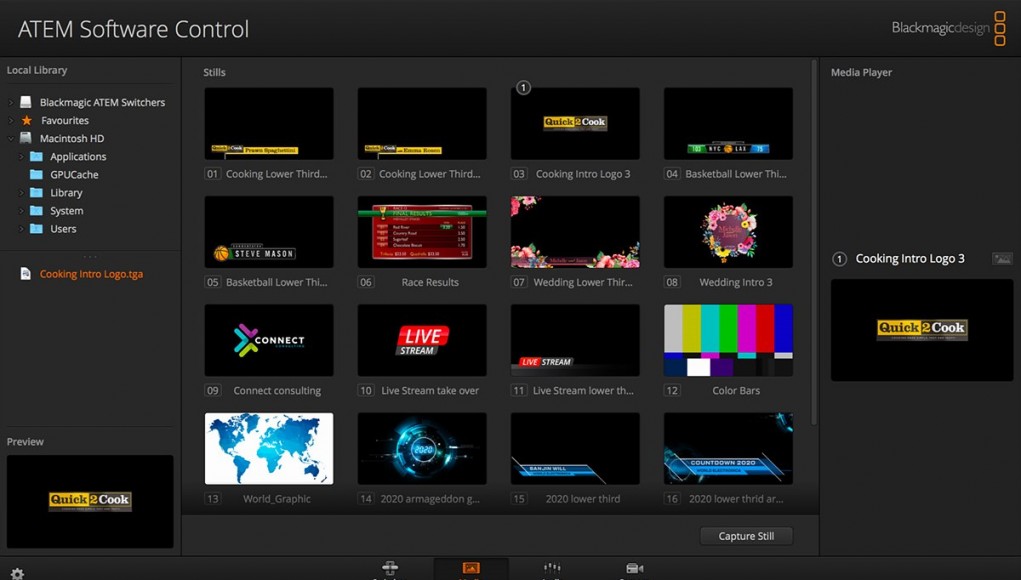This screenshot has width=1021, height=580.
Task: Click the orange Favourites star icon
Action: [27, 120]
